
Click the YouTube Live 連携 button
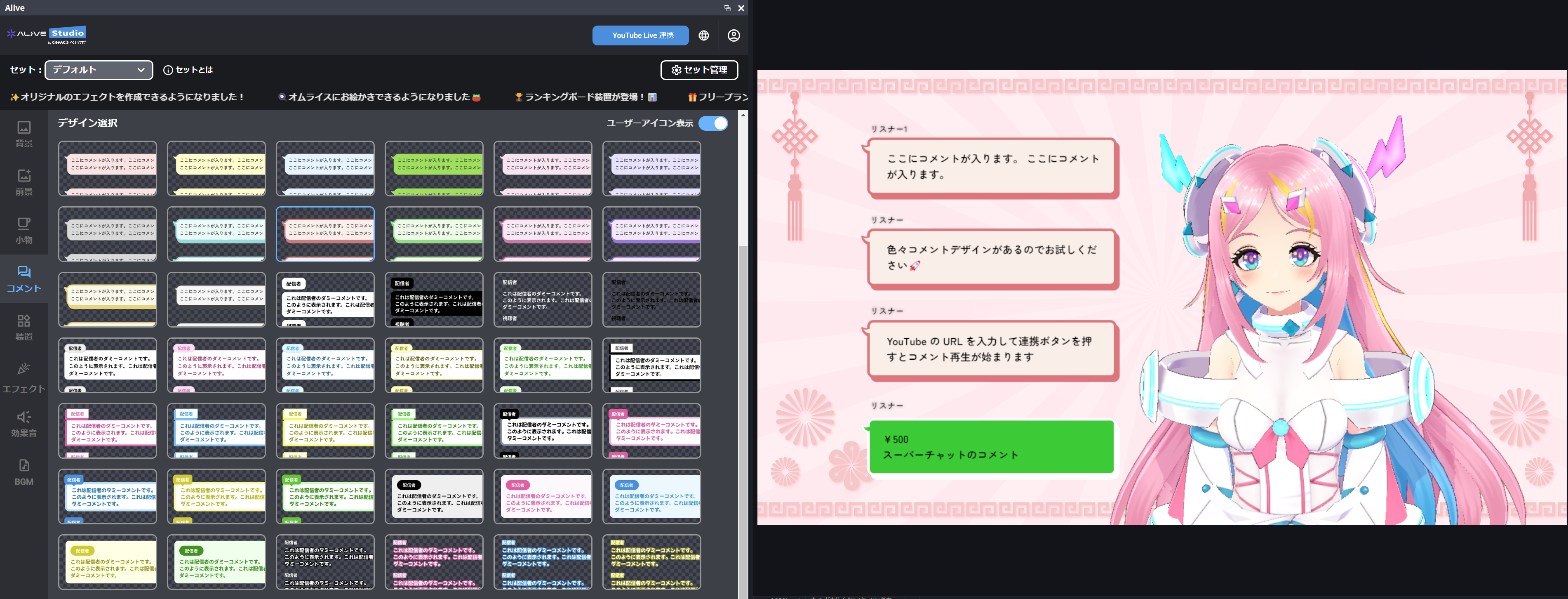pos(640,35)
